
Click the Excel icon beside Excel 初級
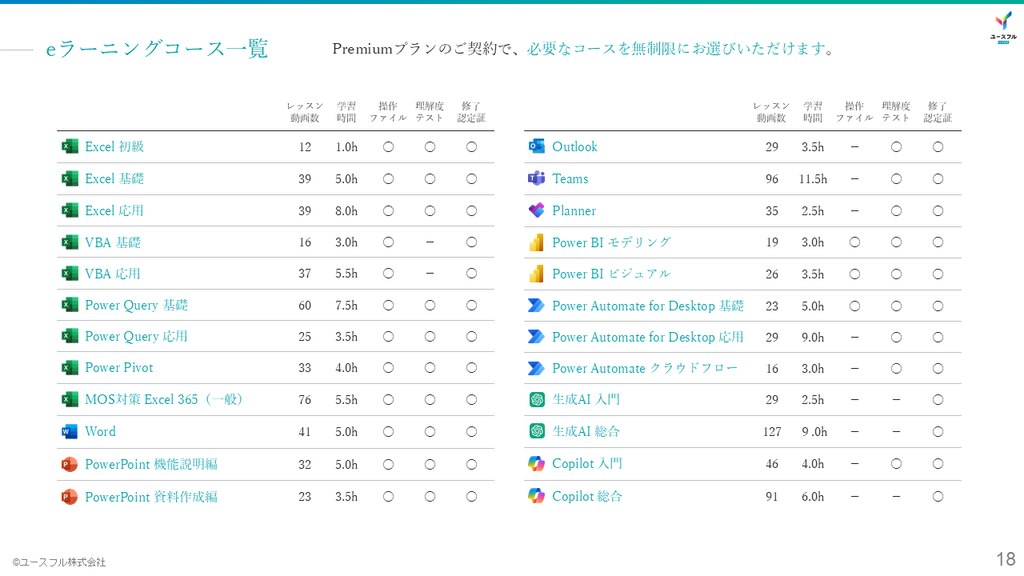[x=69, y=147]
